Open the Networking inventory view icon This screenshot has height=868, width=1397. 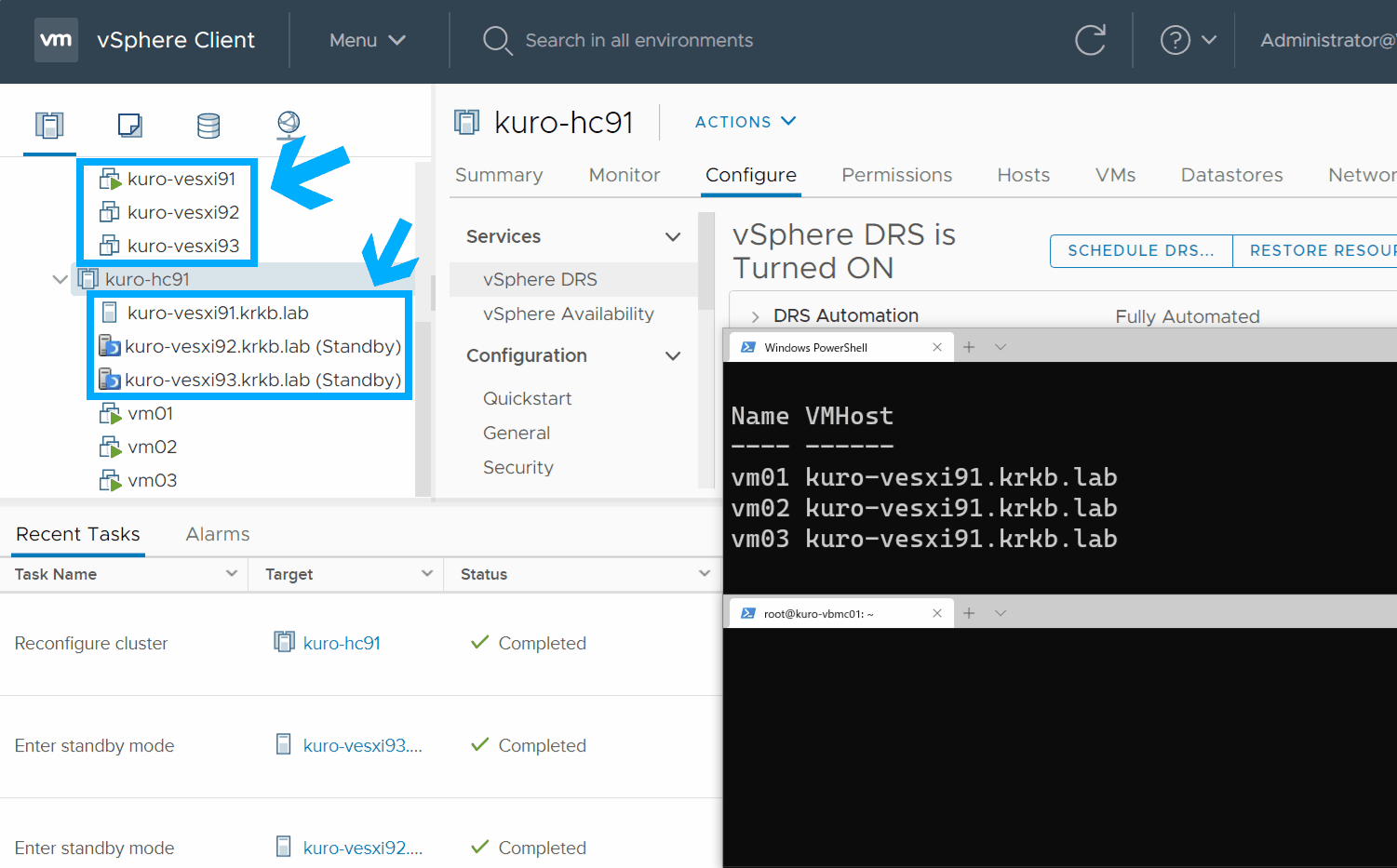click(289, 125)
